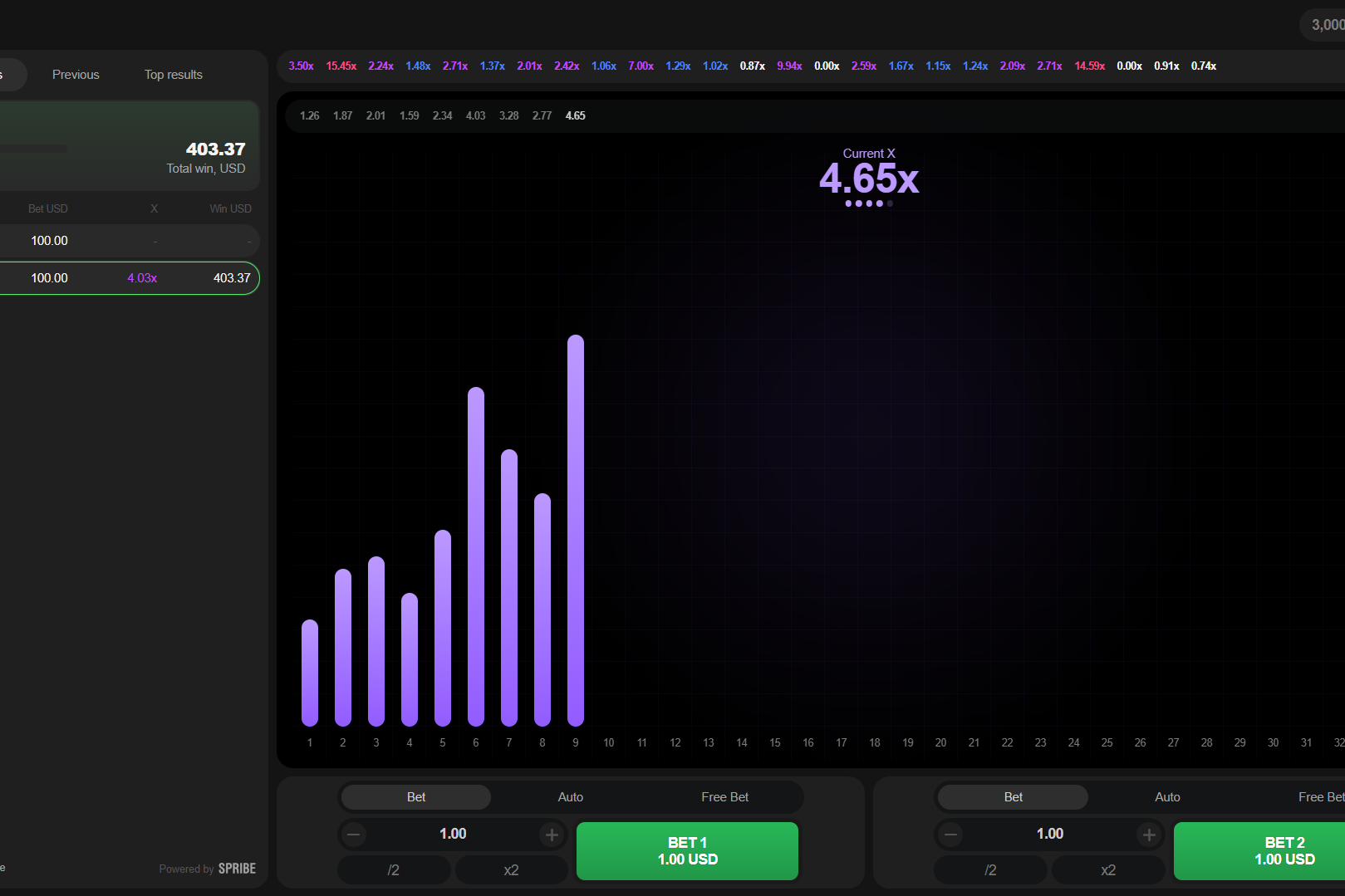Viewport: 1345px width, 896px height.
Task: Edit the 1.00 amount field in Bet 2
Action: tap(1050, 834)
